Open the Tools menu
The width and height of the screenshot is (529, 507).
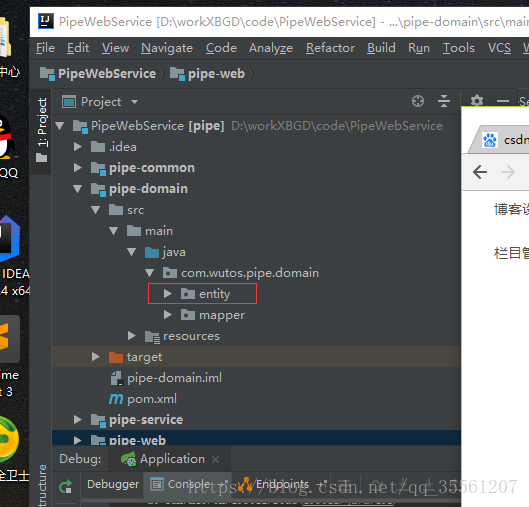point(459,48)
